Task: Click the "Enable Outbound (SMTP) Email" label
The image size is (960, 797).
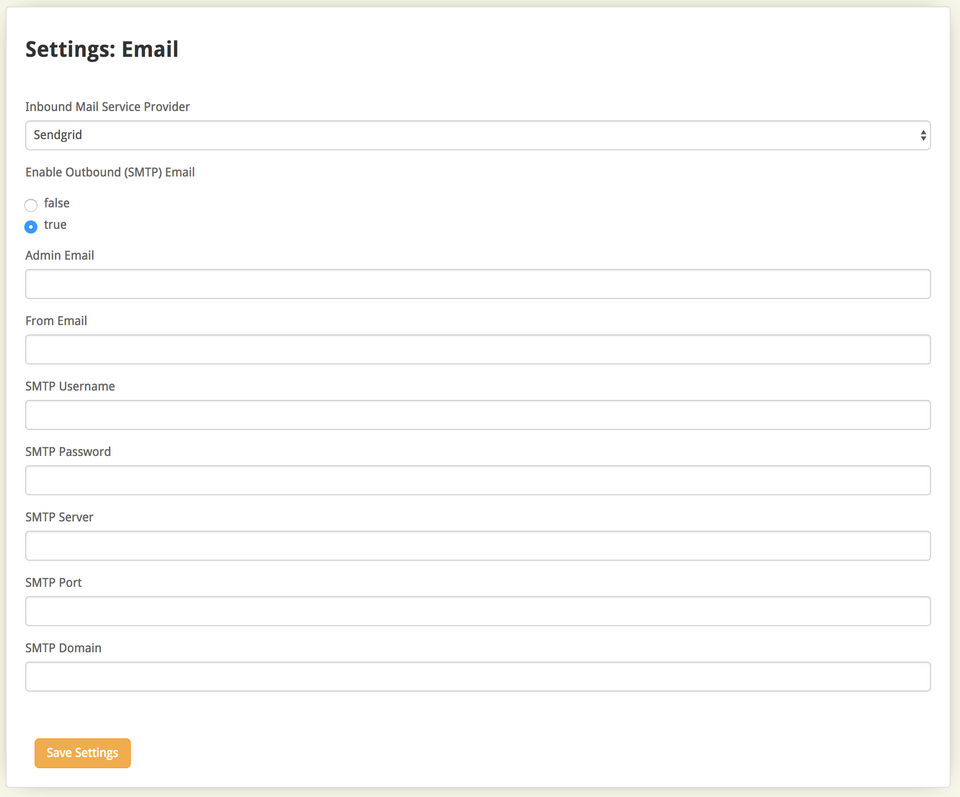Action: (x=110, y=172)
